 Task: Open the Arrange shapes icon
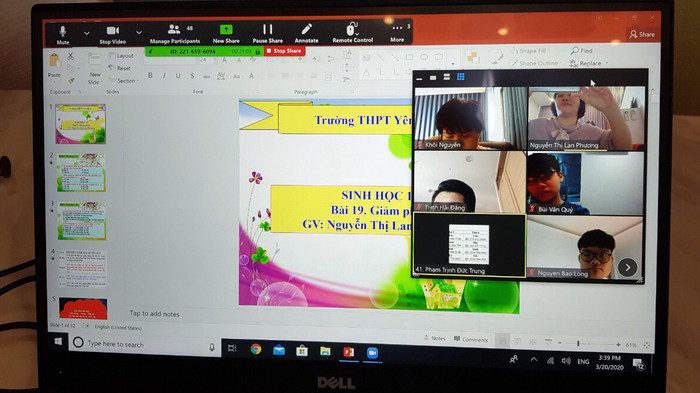click(x=473, y=57)
